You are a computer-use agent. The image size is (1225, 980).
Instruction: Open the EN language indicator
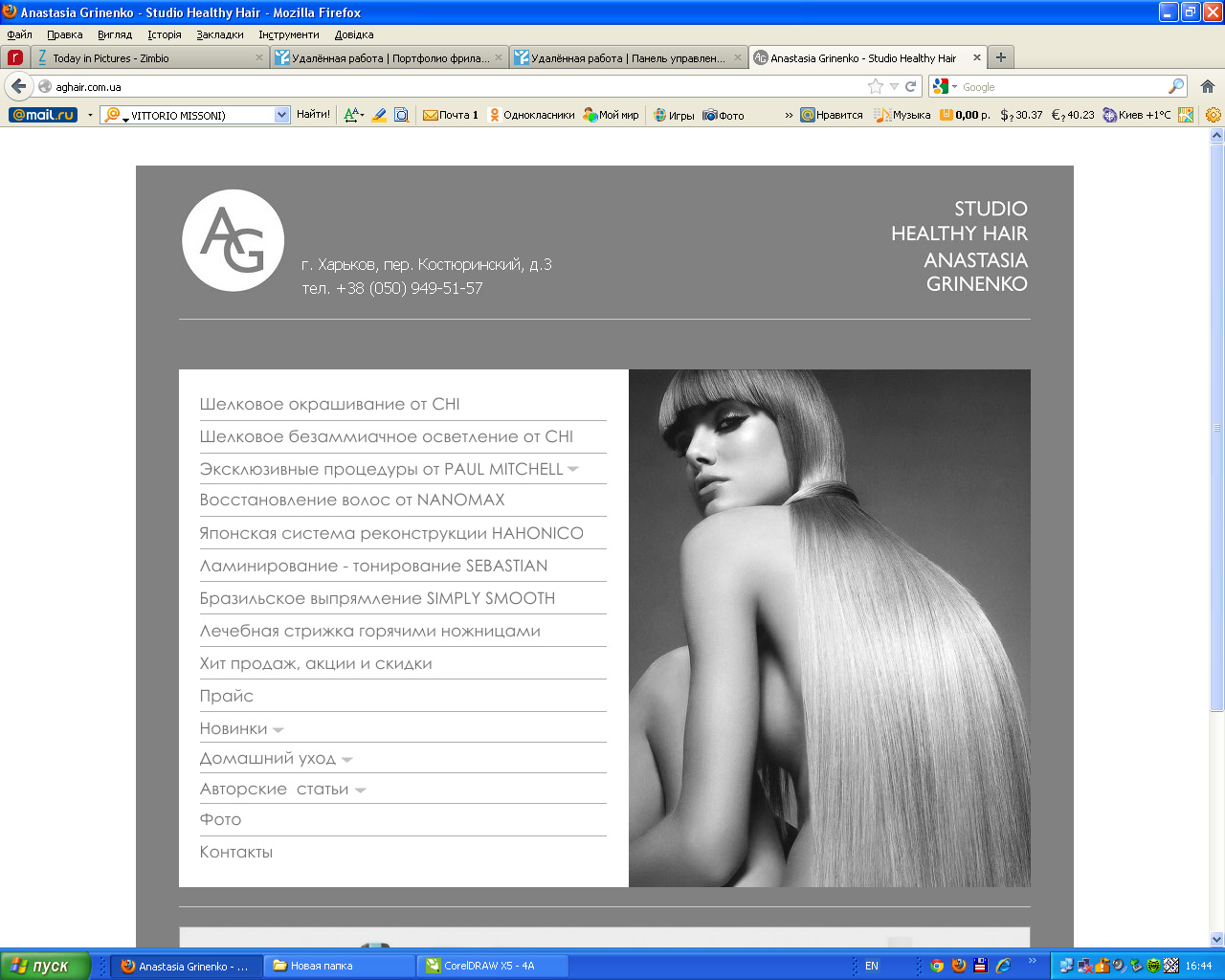click(x=872, y=966)
